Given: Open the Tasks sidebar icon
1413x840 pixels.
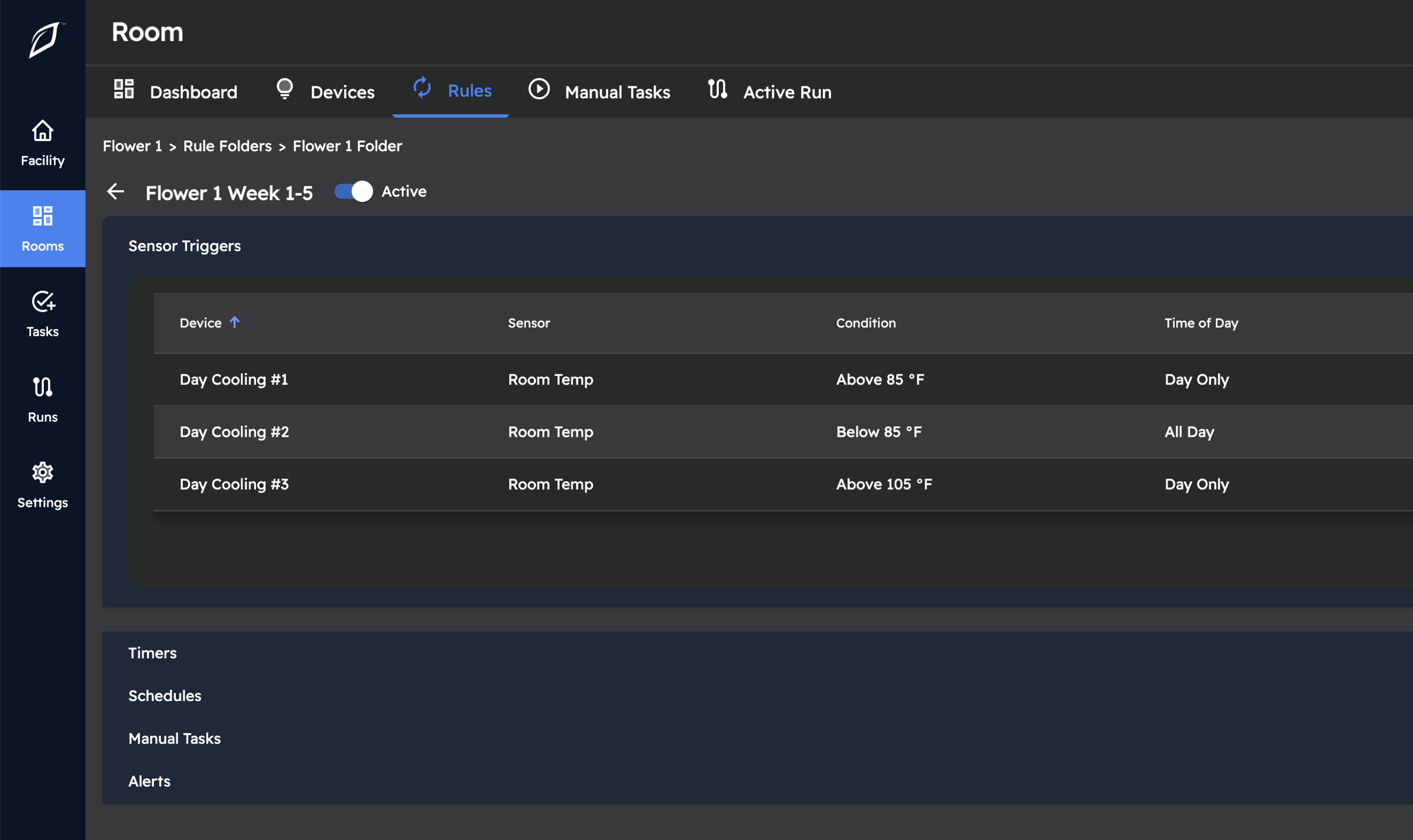Looking at the screenshot, I should click(42, 314).
